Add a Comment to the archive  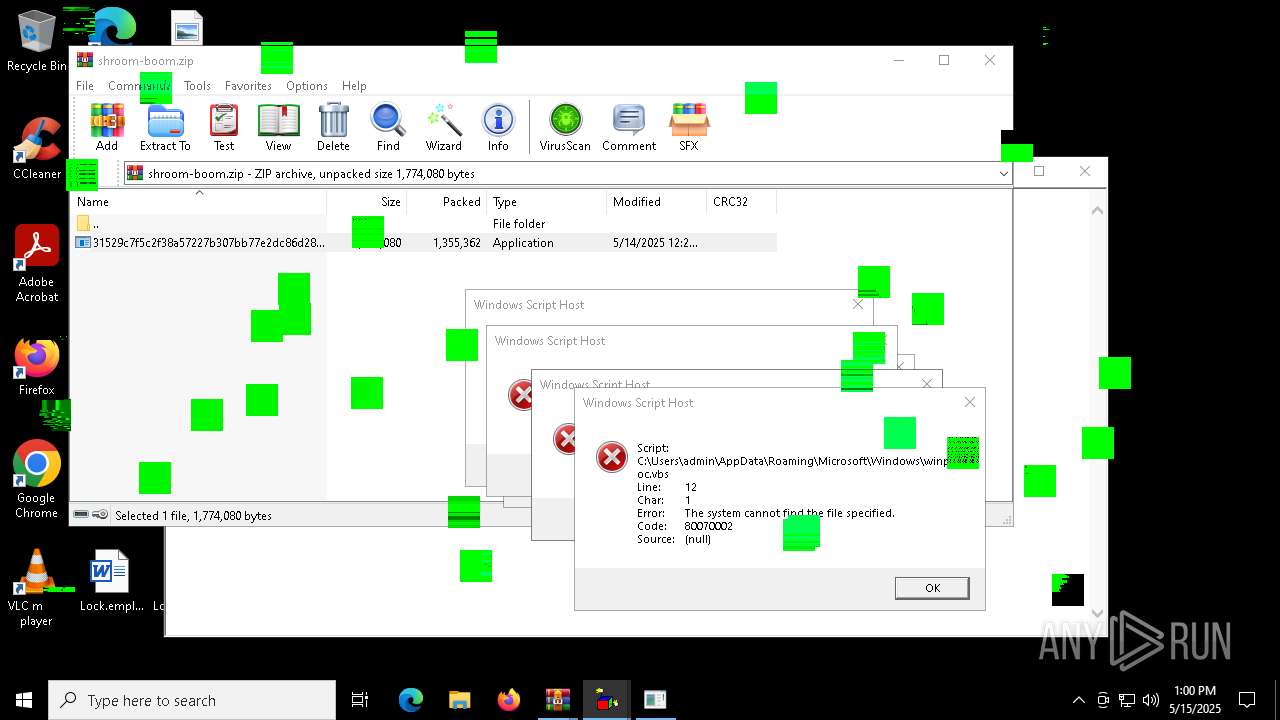pyautogui.click(x=629, y=127)
